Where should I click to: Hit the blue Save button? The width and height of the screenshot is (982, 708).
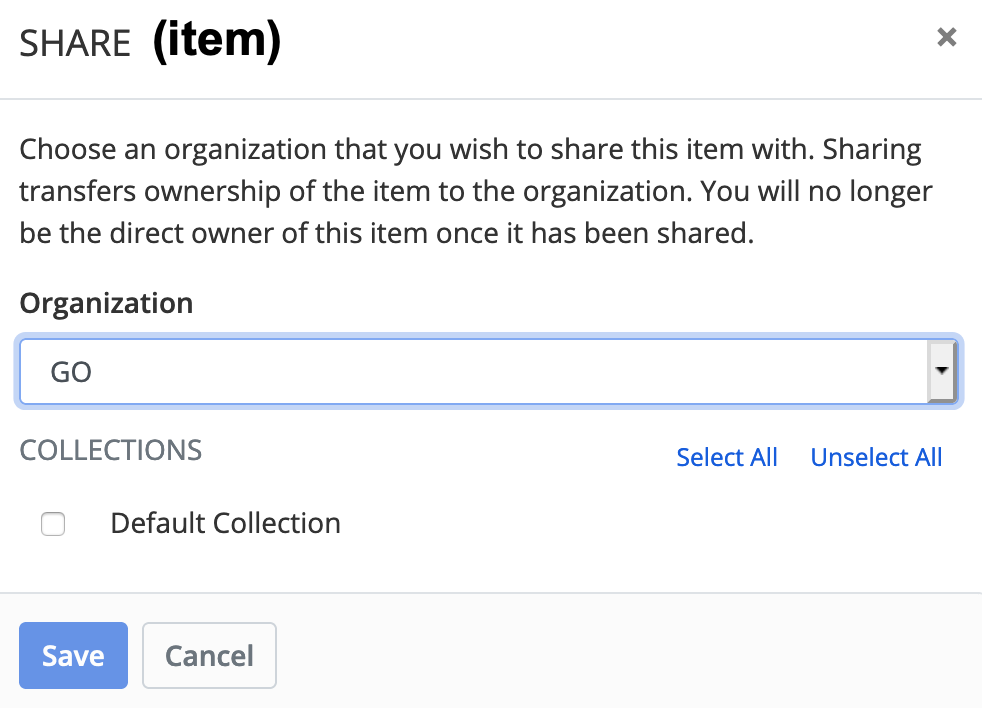pos(73,656)
